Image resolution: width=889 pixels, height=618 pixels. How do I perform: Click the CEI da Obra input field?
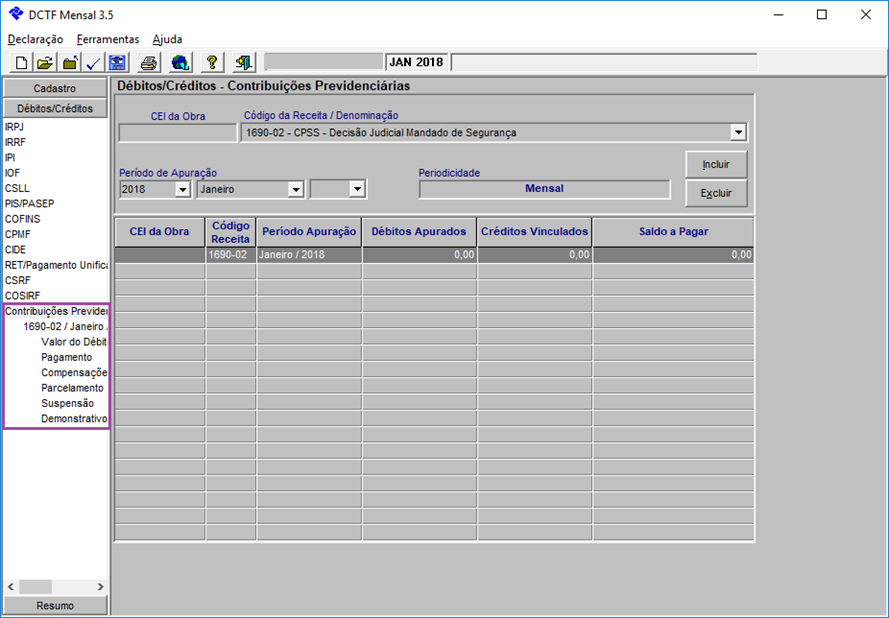pyautogui.click(x=177, y=133)
